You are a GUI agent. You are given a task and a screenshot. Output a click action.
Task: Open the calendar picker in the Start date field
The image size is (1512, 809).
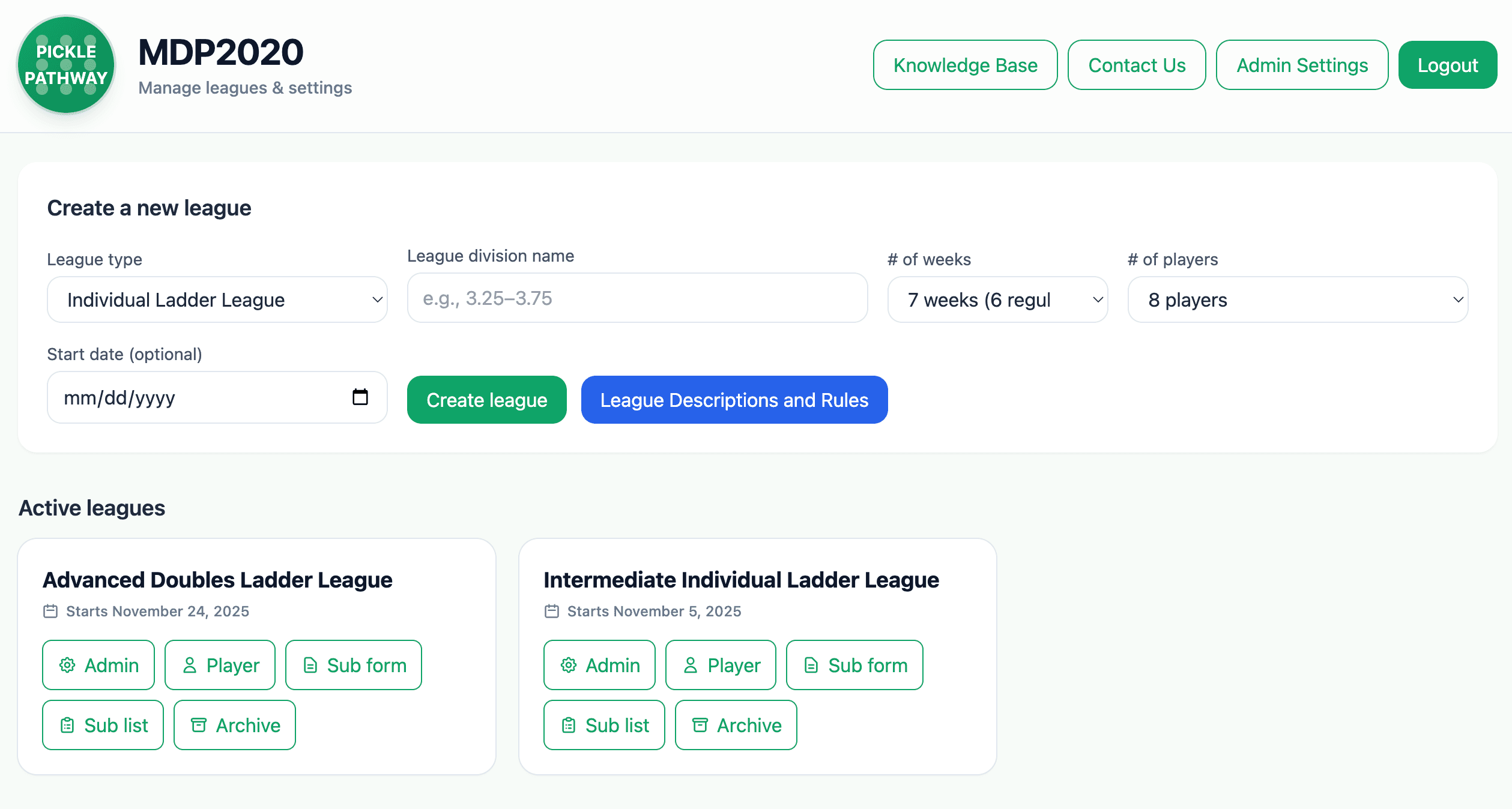click(360, 397)
